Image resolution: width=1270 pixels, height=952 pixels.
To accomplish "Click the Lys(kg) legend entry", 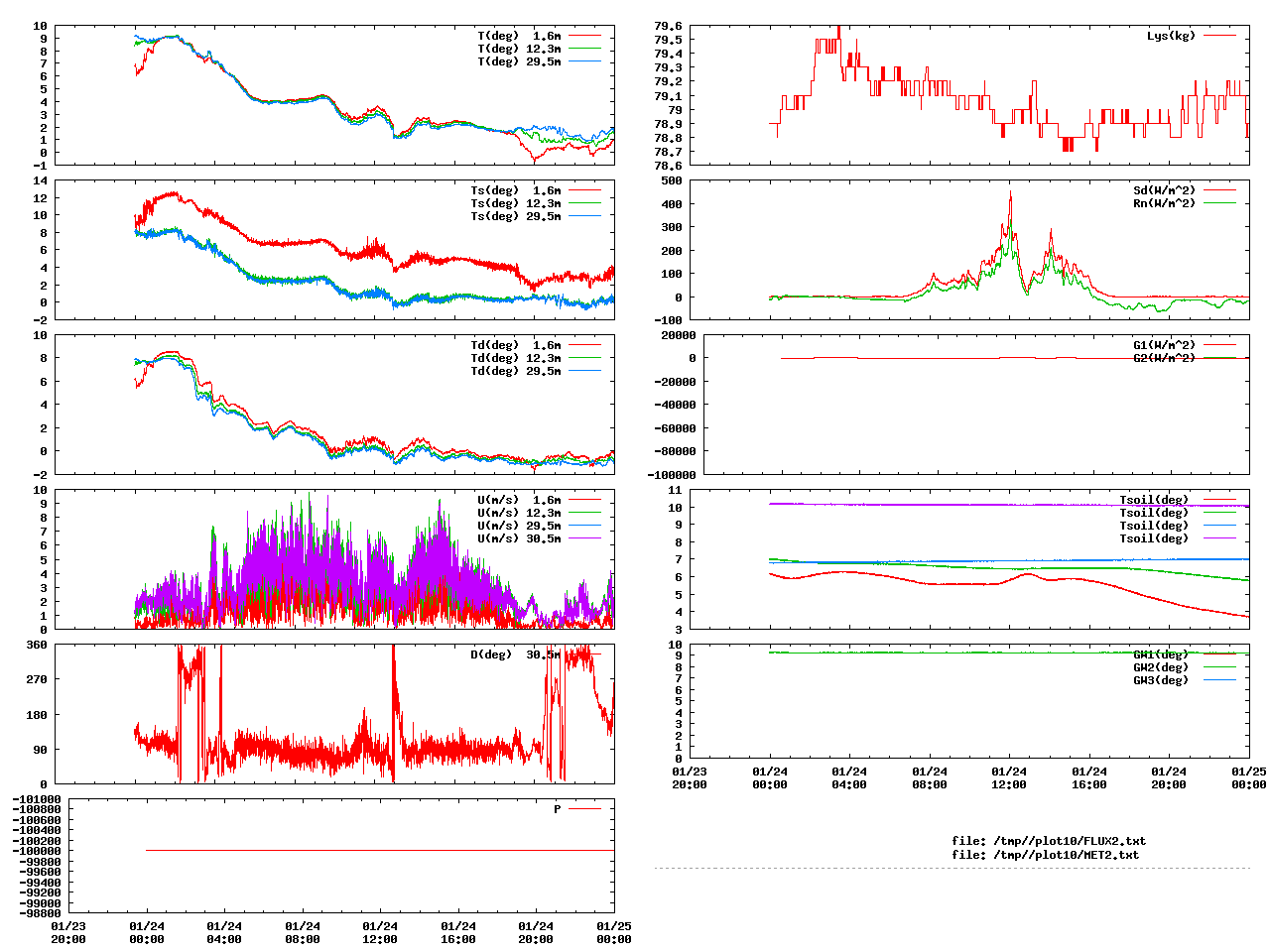I will (x=1171, y=36).
